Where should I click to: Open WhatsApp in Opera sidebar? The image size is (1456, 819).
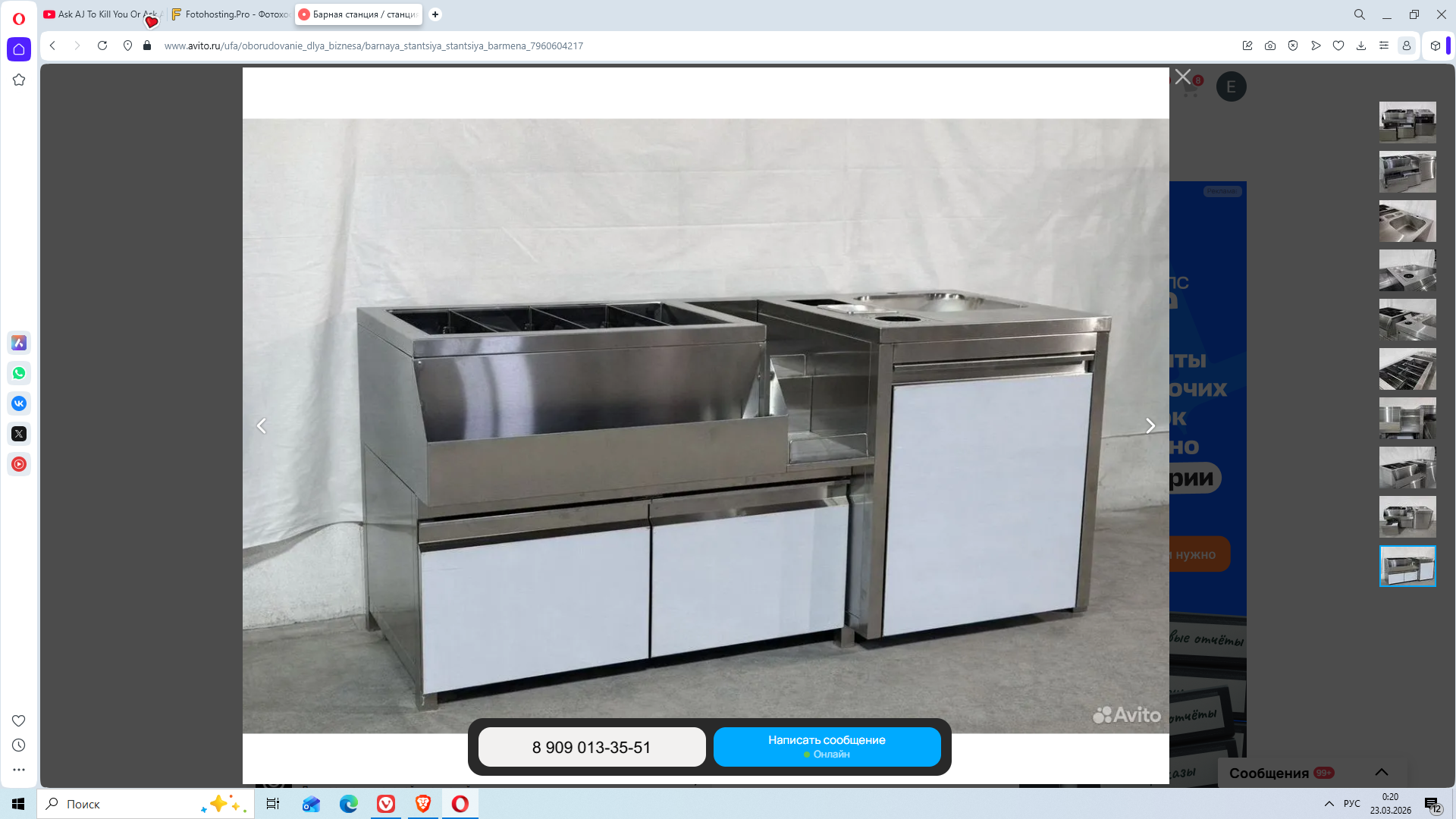[19, 373]
